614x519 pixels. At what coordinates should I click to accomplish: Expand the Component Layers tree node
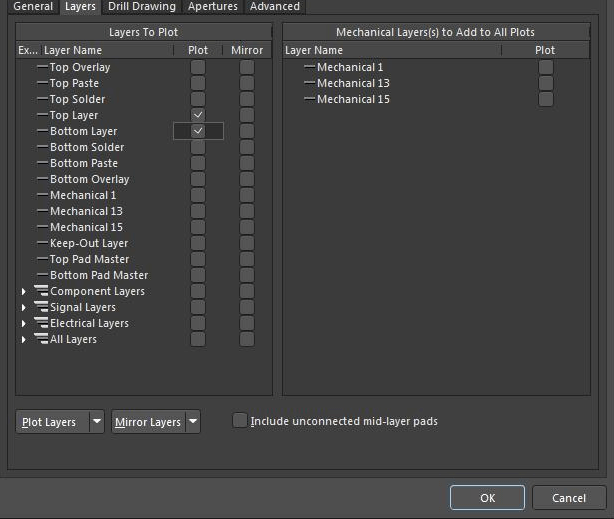[x=24, y=292]
